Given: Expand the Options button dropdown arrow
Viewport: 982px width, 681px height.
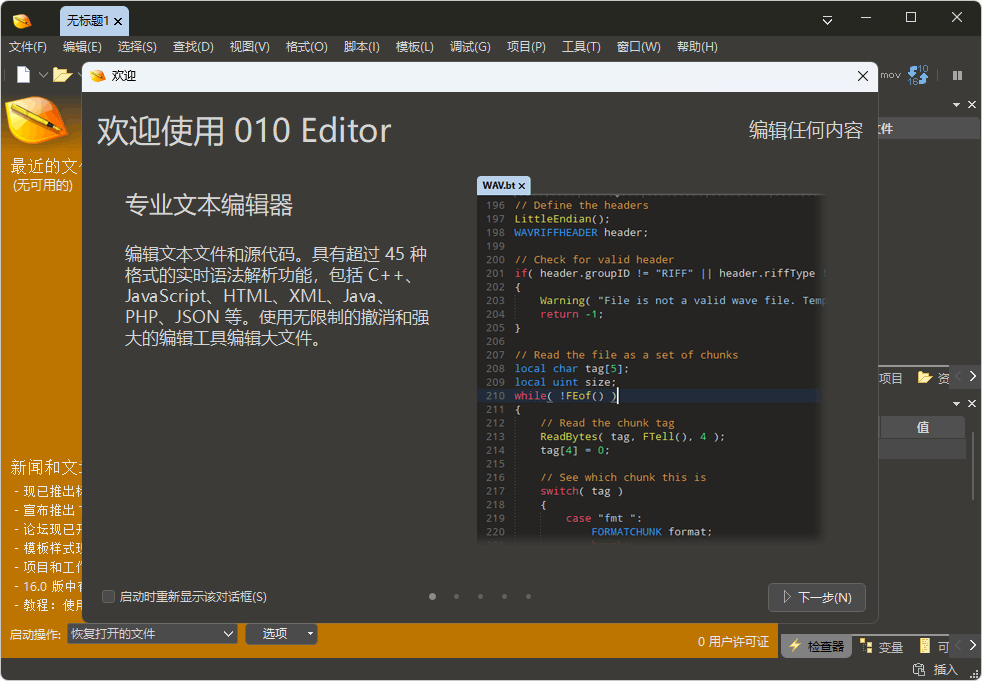Looking at the screenshot, I should click(x=311, y=634).
